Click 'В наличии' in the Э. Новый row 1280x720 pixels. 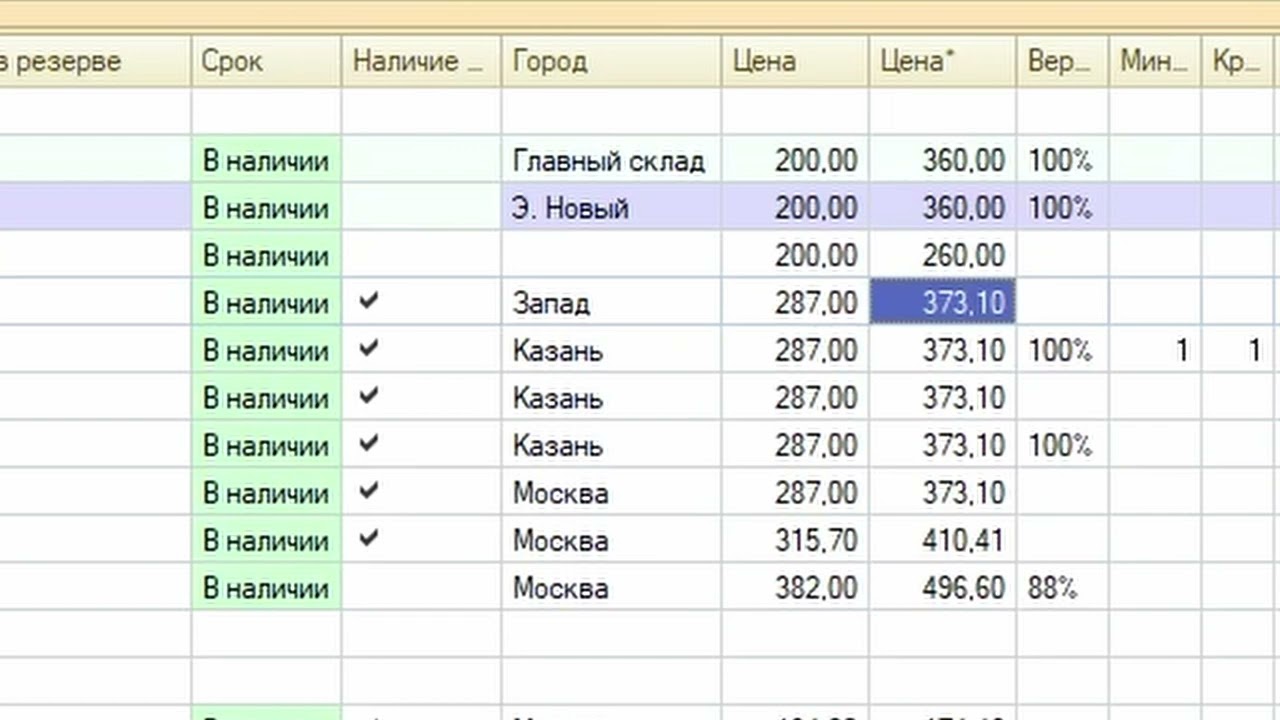coord(267,208)
